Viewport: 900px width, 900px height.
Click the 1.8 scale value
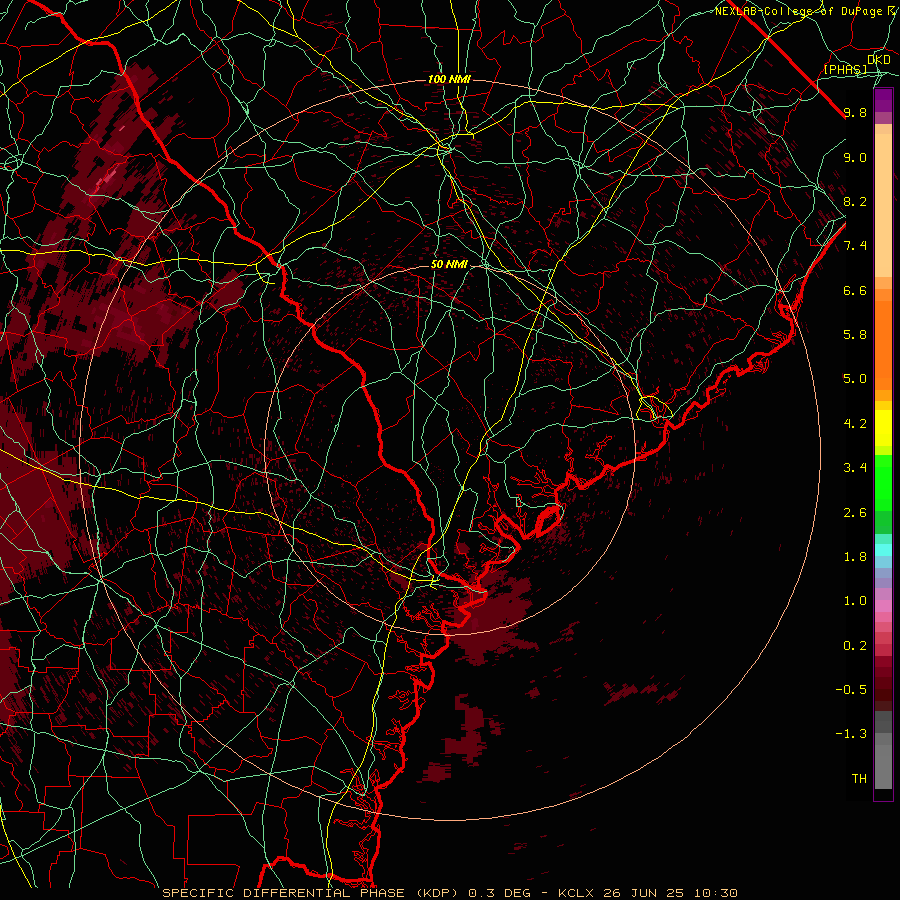click(855, 557)
